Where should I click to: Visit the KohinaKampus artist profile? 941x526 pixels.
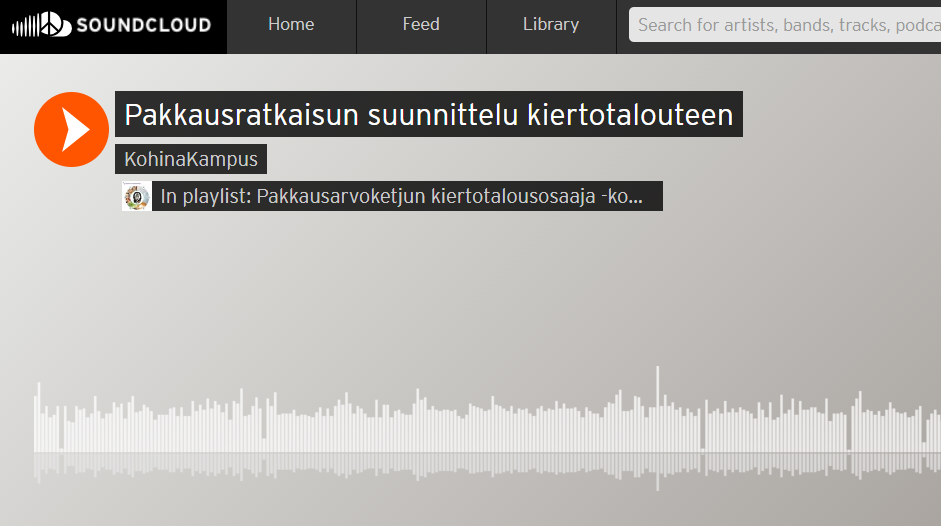[x=191, y=159]
